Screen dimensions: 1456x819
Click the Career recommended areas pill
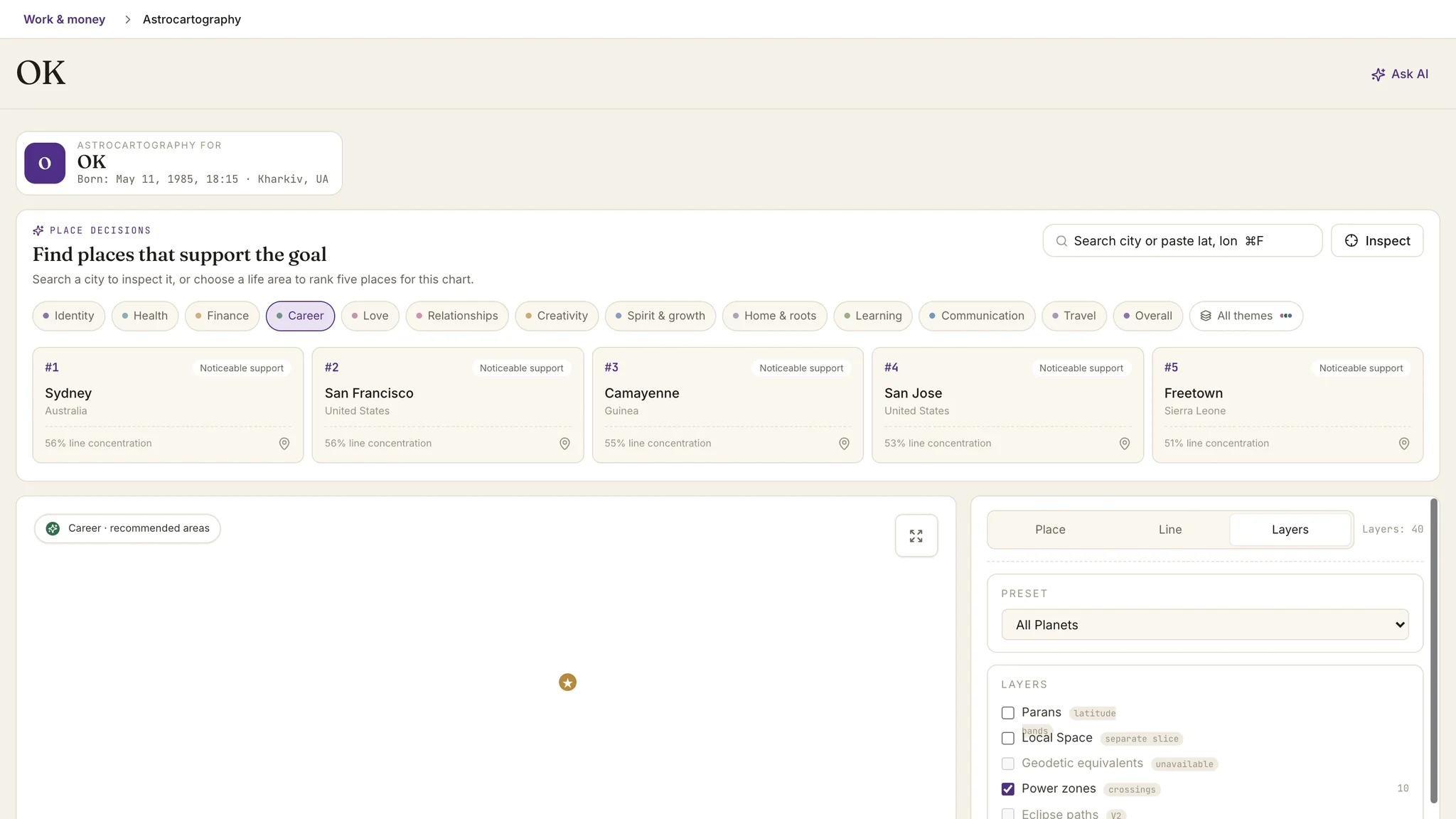[x=127, y=529]
